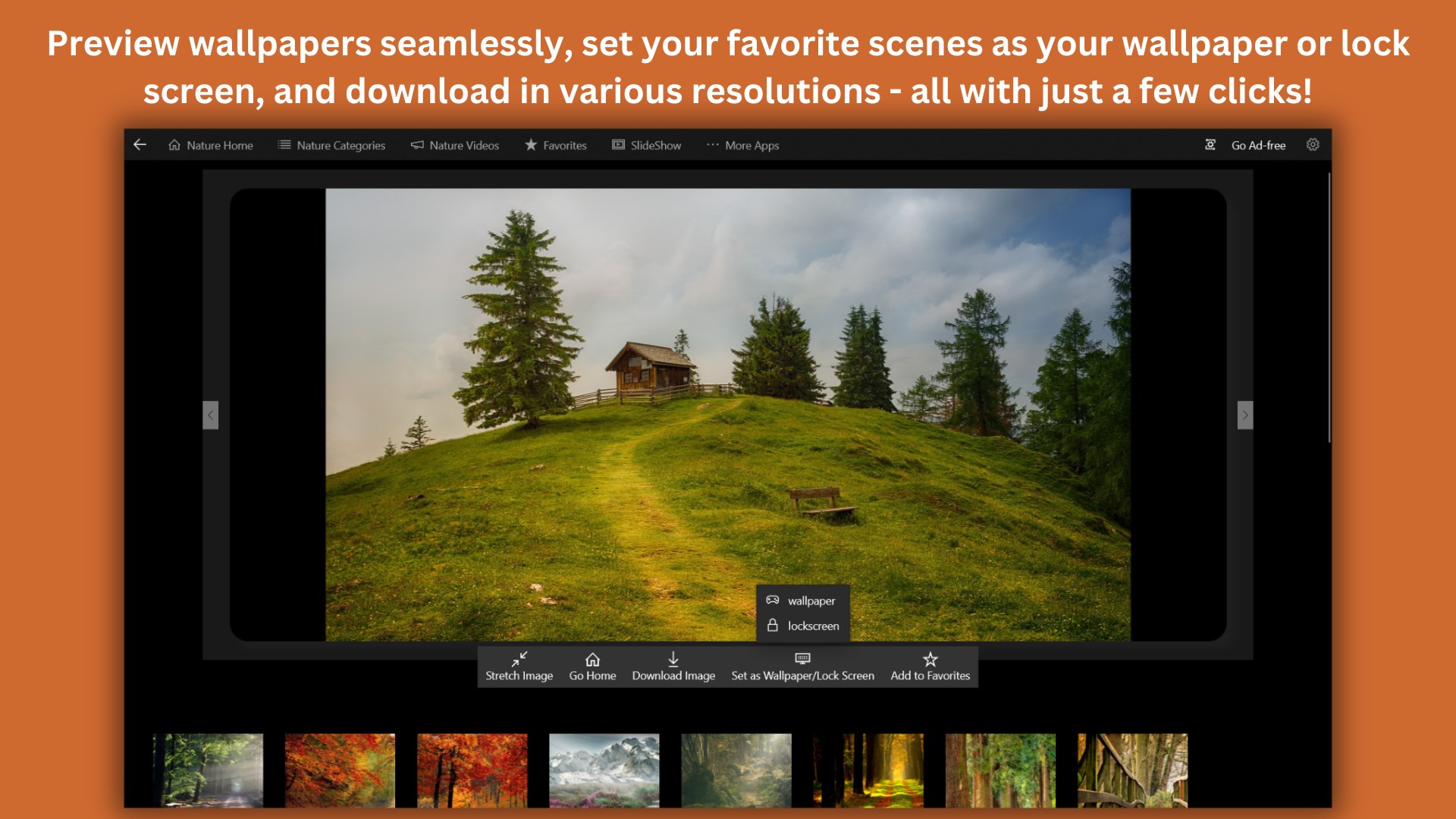Open Set as Wallpaper/Lock Screen menu

[802, 666]
